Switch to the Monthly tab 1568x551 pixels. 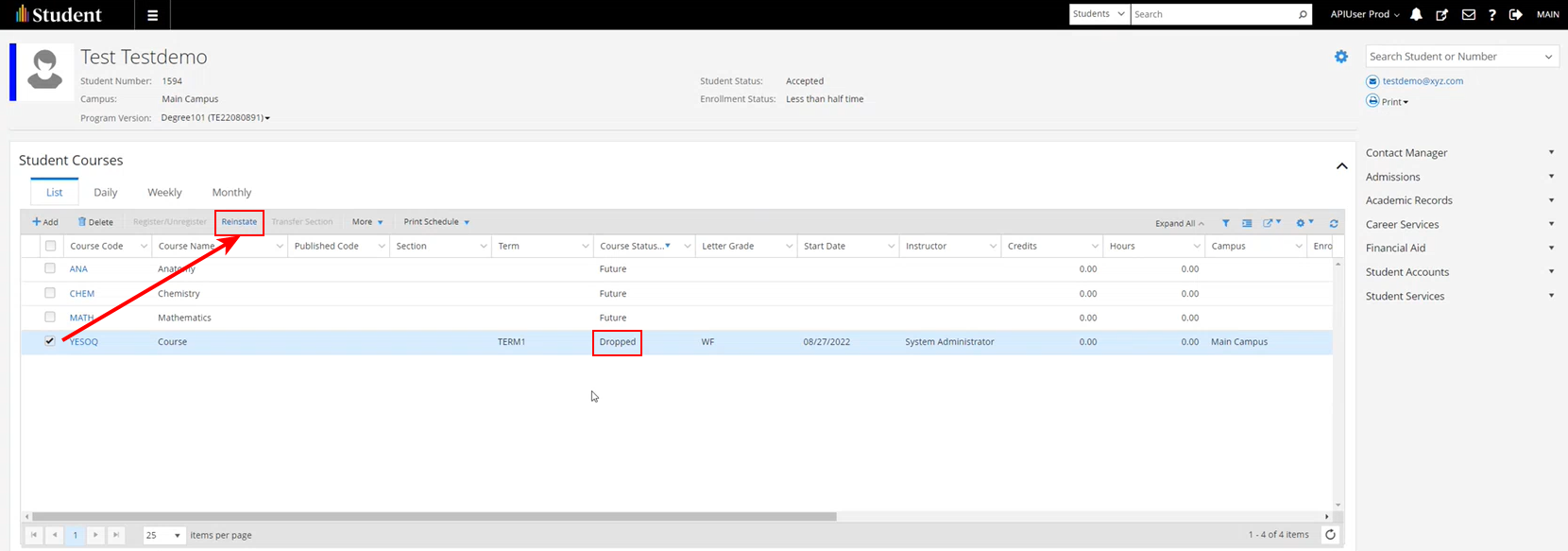pos(231,192)
